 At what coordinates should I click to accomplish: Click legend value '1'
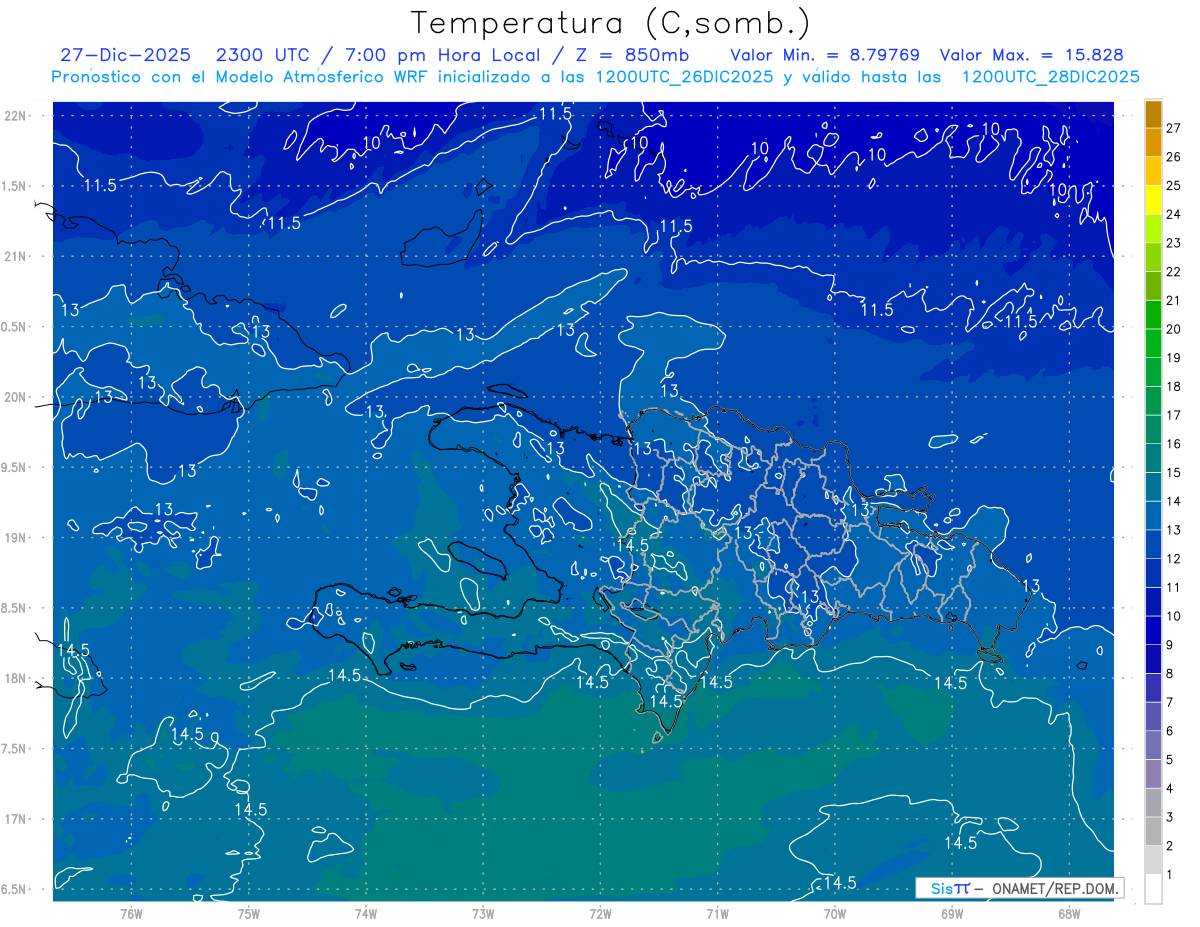click(1170, 875)
